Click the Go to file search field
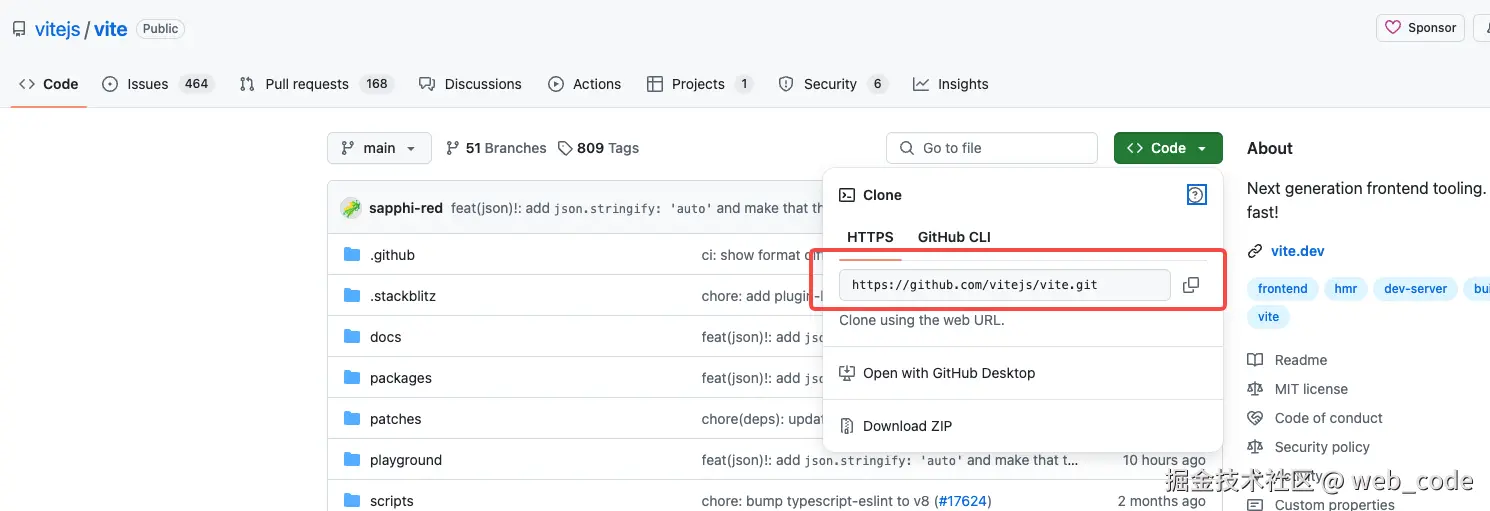Screen dimensions: 1490x511 pyautogui.click(x=991, y=148)
